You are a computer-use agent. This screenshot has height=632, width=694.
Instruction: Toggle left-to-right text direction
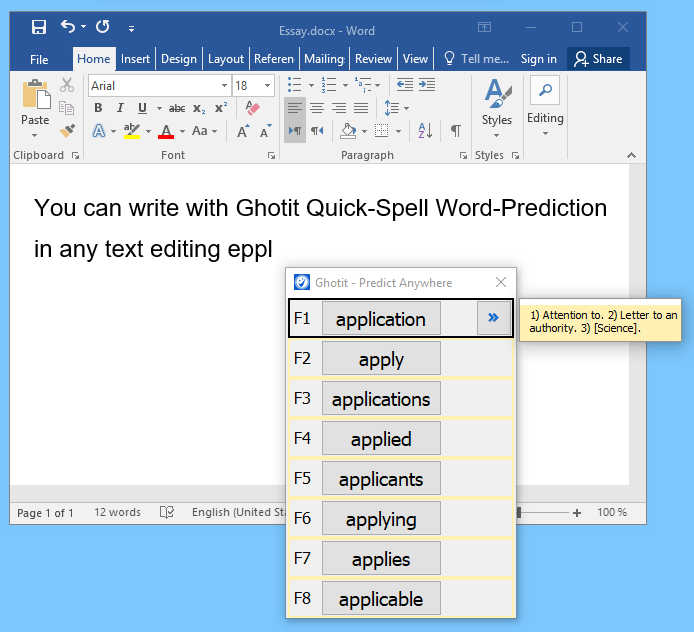[x=295, y=131]
